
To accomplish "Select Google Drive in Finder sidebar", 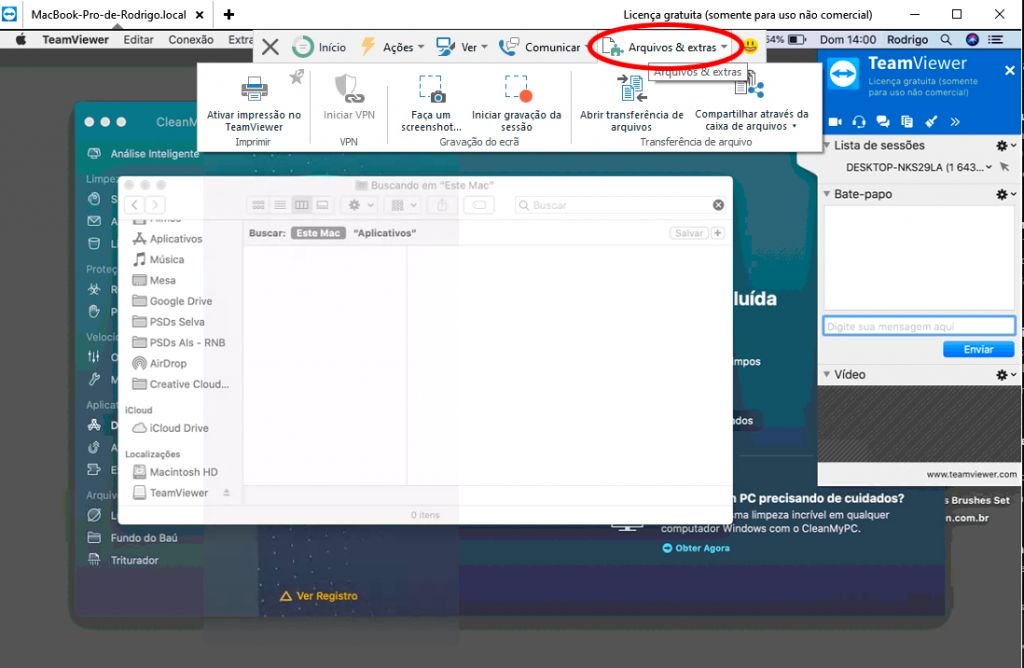I will 180,301.
